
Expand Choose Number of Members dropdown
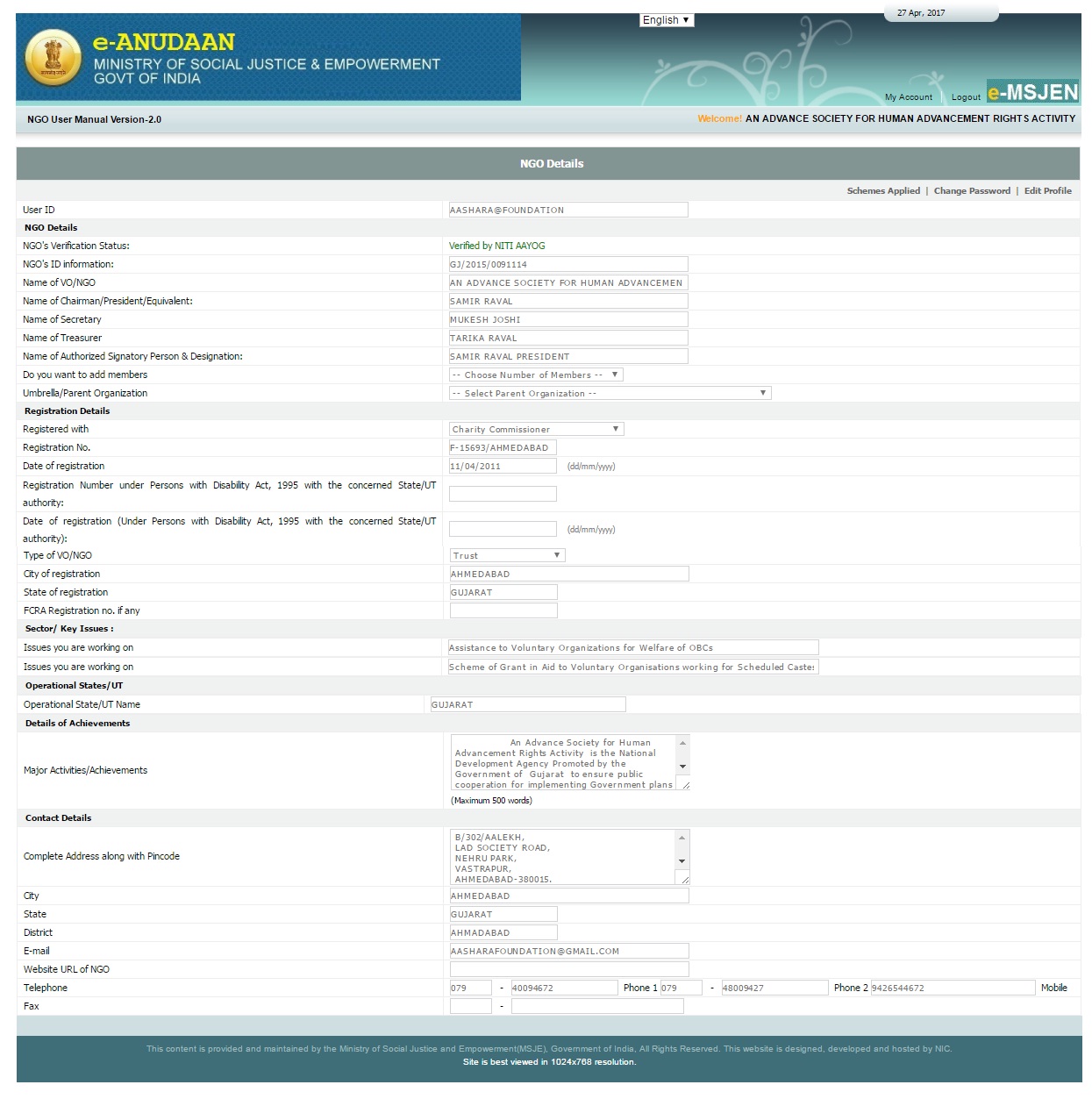(536, 375)
